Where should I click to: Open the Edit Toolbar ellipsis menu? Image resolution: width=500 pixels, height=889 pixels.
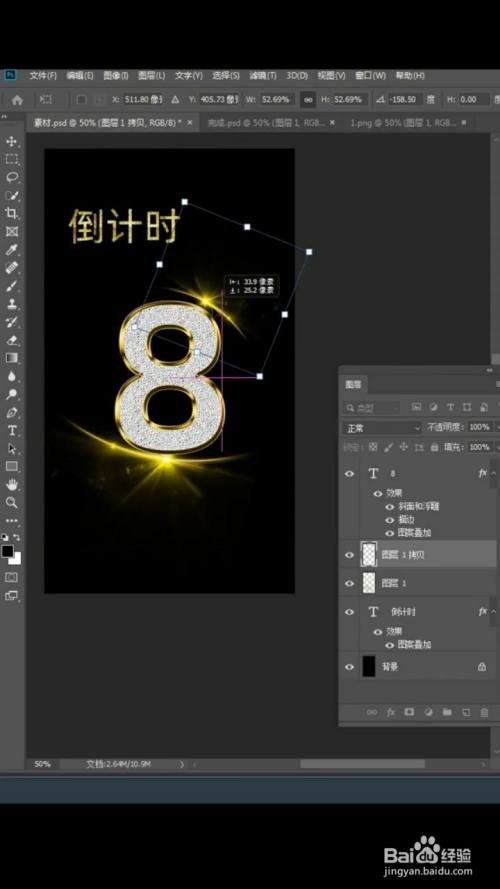[x=11, y=520]
